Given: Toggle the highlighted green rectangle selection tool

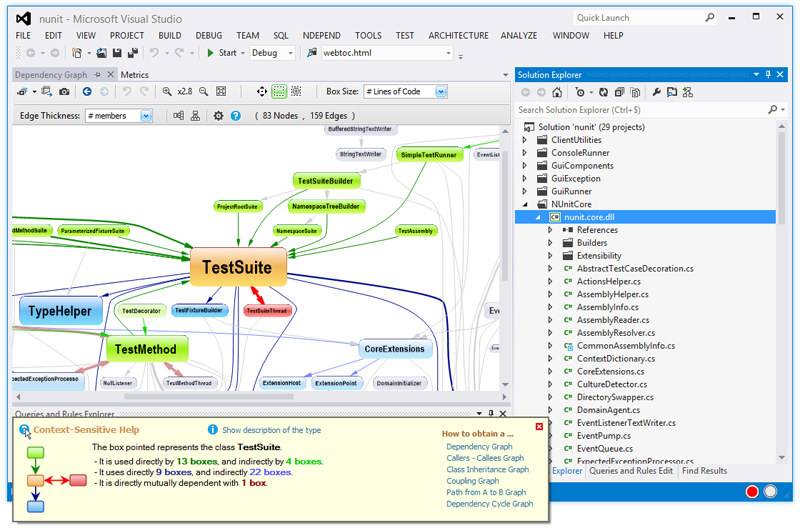Looking at the screenshot, I should coord(279,92).
